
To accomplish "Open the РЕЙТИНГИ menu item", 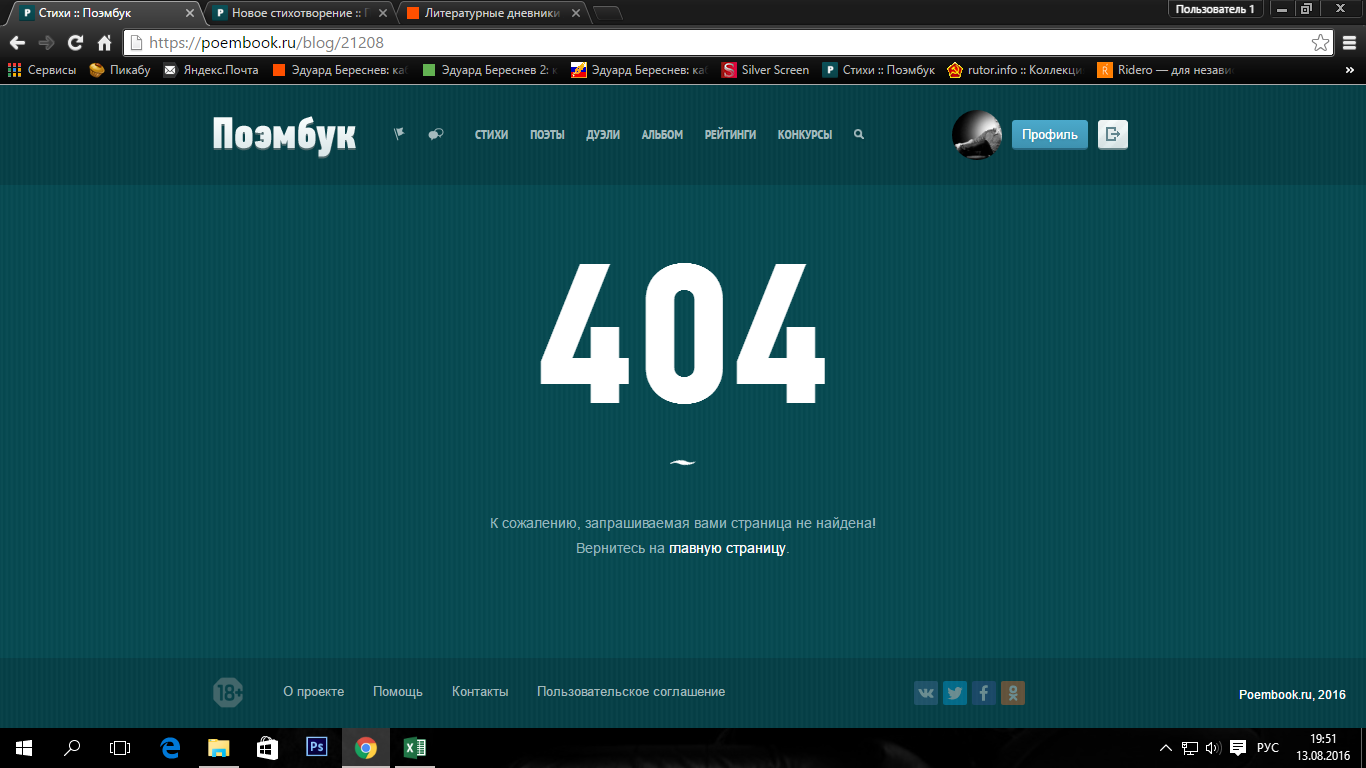I will pos(730,135).
